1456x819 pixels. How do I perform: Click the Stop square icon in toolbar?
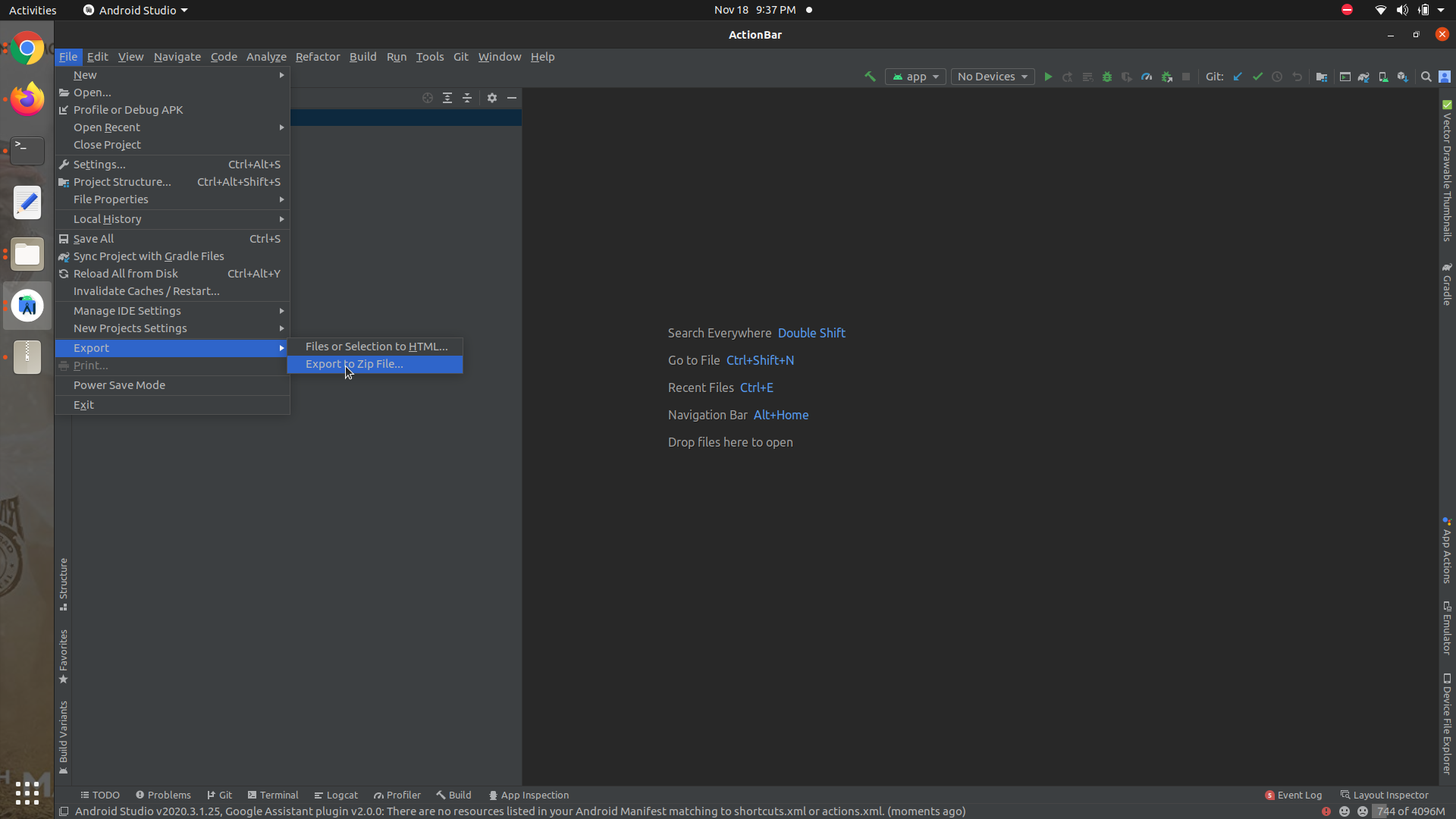(x=1187, y=77)
